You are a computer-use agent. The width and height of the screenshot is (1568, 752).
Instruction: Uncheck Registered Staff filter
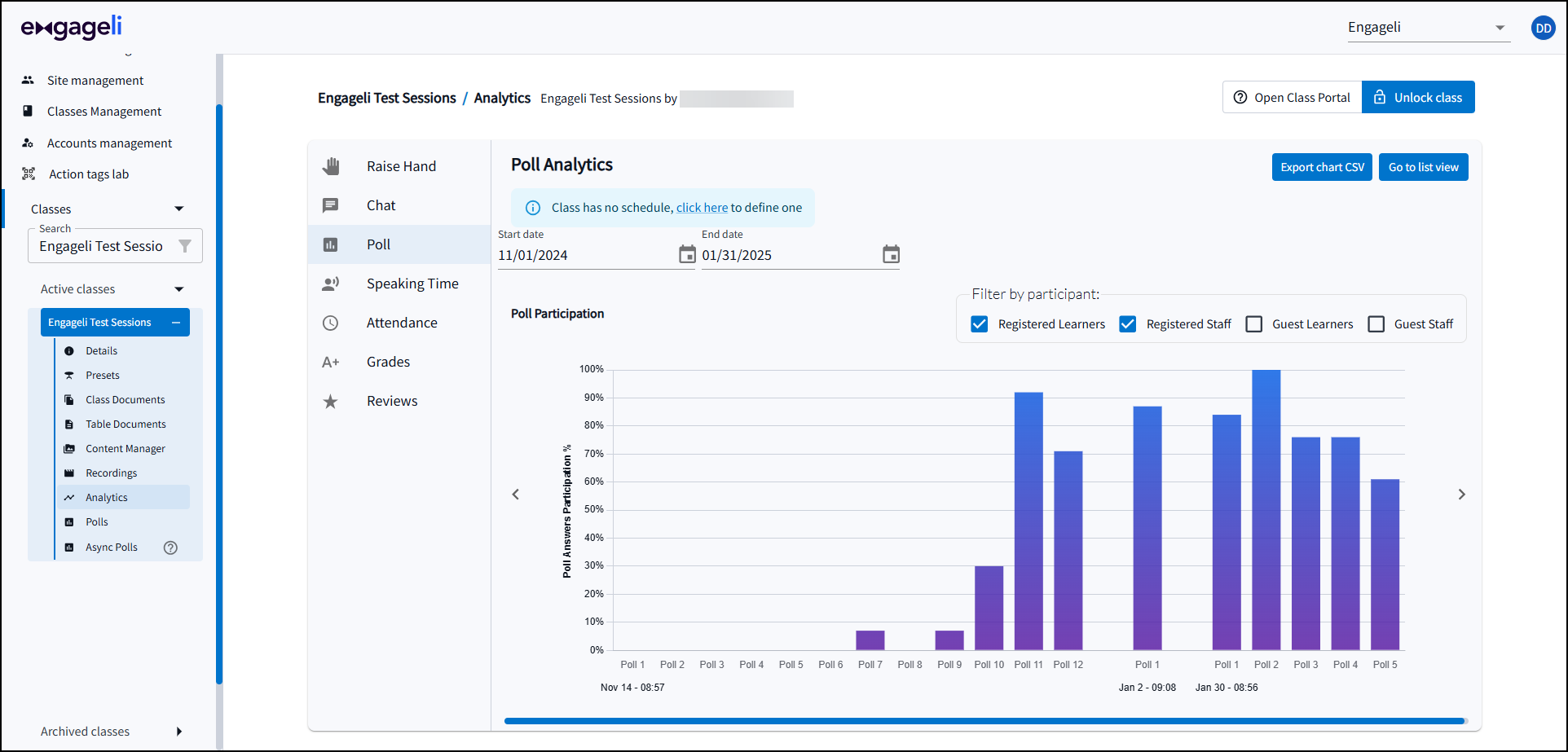point(1128,324)
